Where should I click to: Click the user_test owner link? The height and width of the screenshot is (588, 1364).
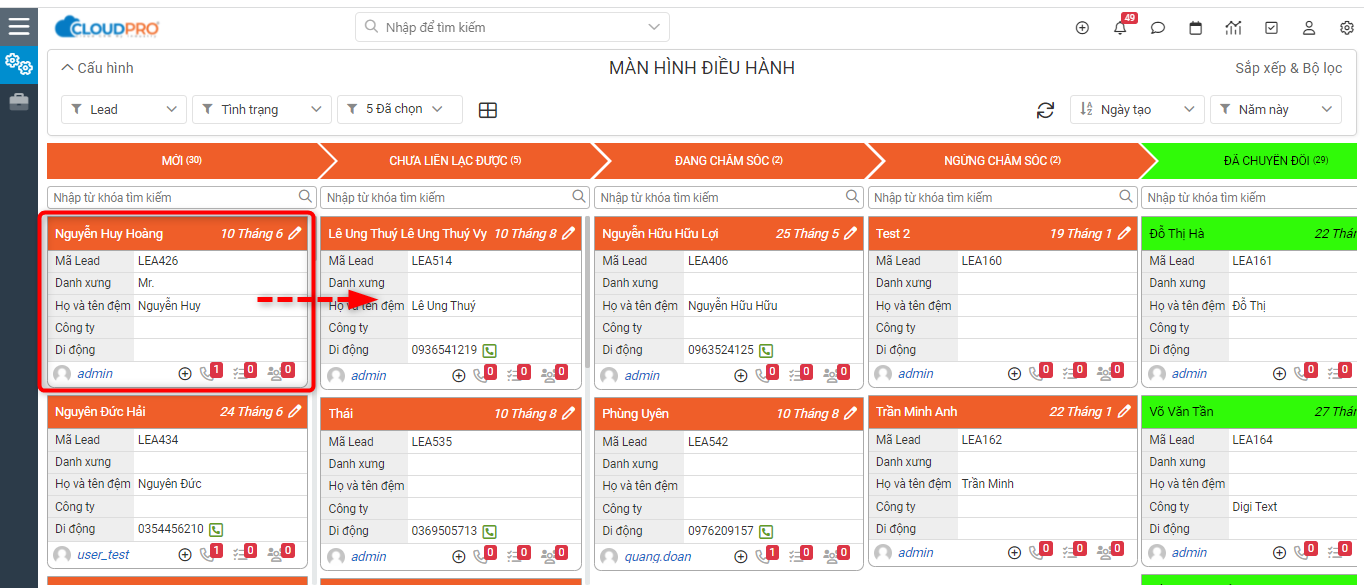coord(103,554)
